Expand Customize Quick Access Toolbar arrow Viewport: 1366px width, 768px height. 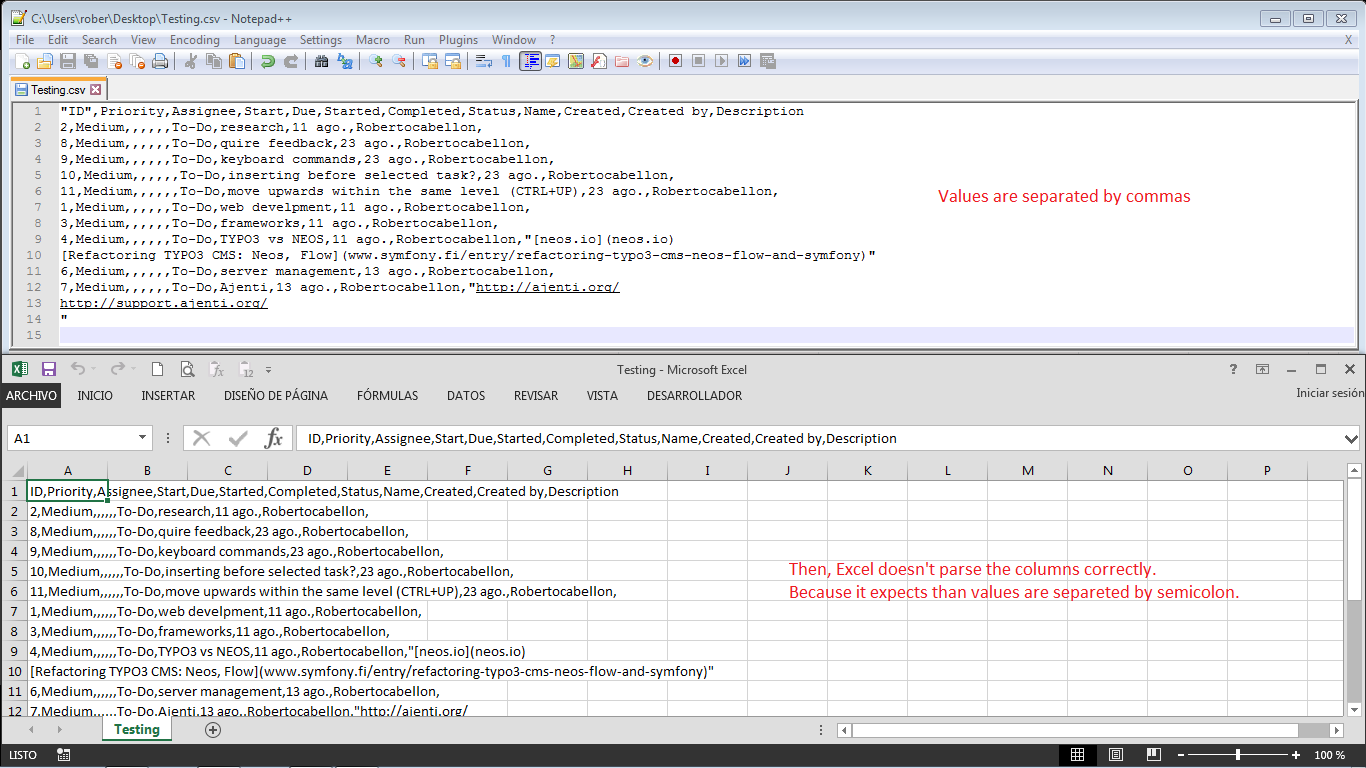point(268,370)
